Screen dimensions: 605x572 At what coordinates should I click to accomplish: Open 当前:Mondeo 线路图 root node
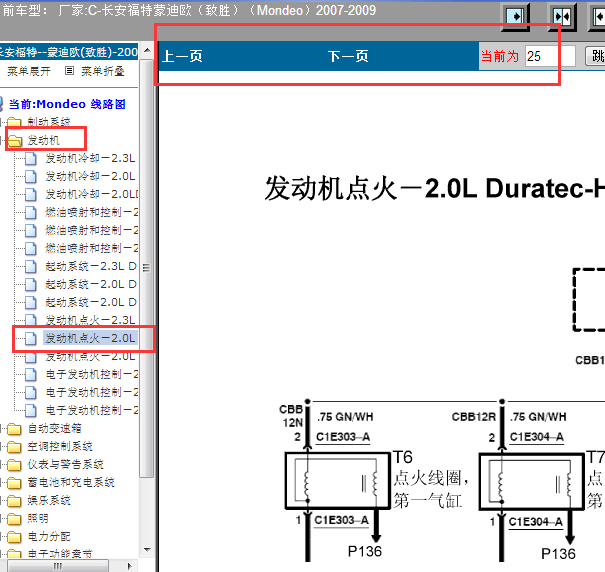pyautogui.click(x=67, y=104)
